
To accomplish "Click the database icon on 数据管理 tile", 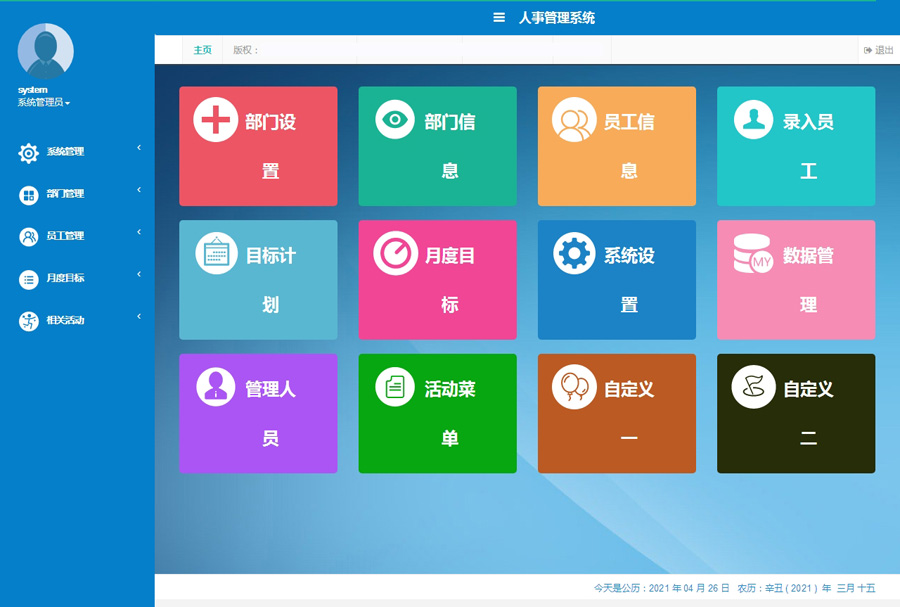I will [753, 254].
